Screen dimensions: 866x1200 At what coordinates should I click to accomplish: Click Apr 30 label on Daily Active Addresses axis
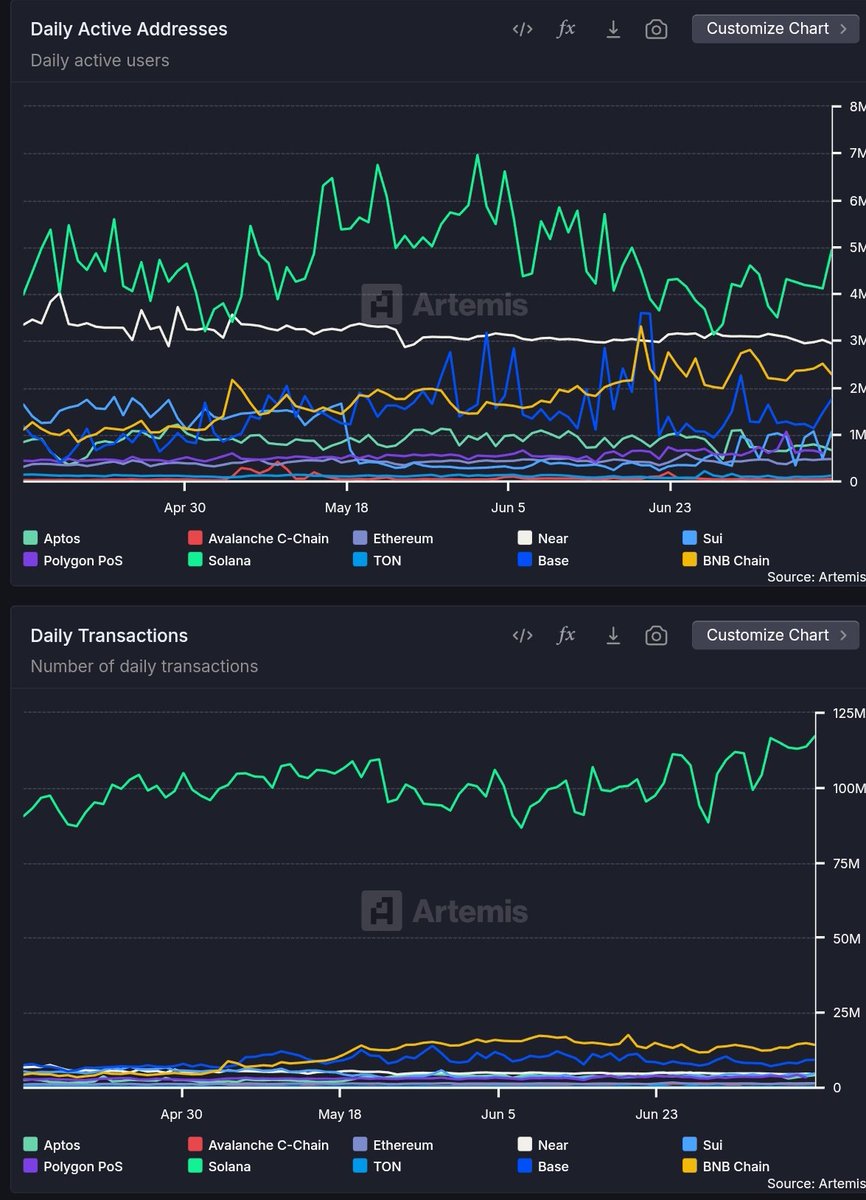point(185,507)
